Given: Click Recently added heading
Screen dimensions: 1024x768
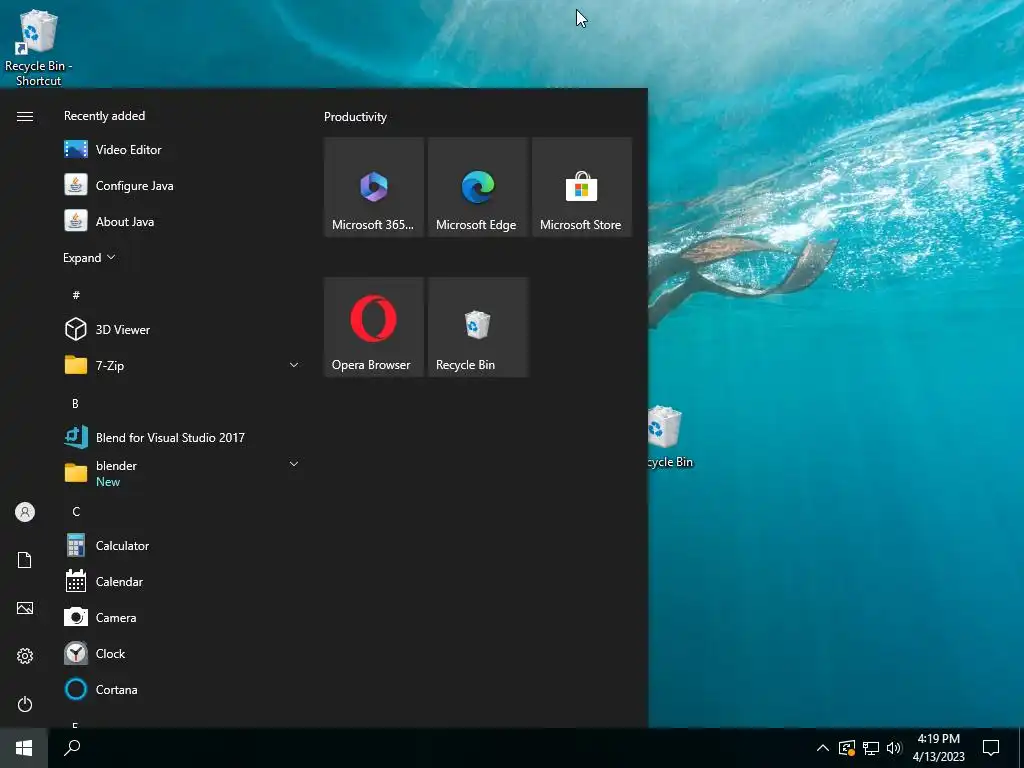Looking at the screenshot, I should point(104,116).
